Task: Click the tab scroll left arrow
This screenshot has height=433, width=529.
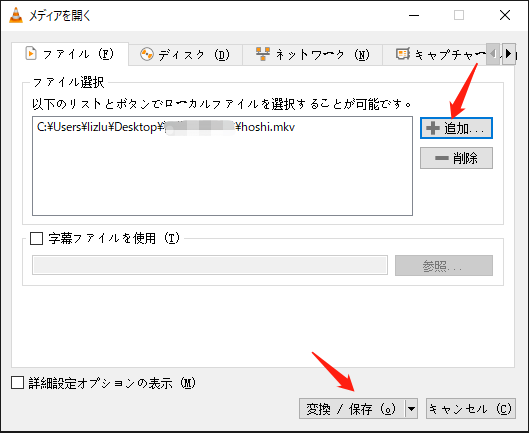Action: click(x=494, y=54)
